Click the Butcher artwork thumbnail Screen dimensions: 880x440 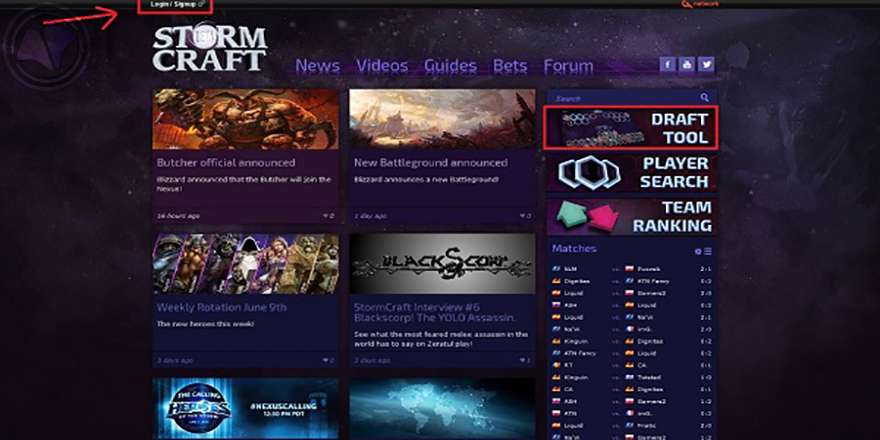point(246,119)
